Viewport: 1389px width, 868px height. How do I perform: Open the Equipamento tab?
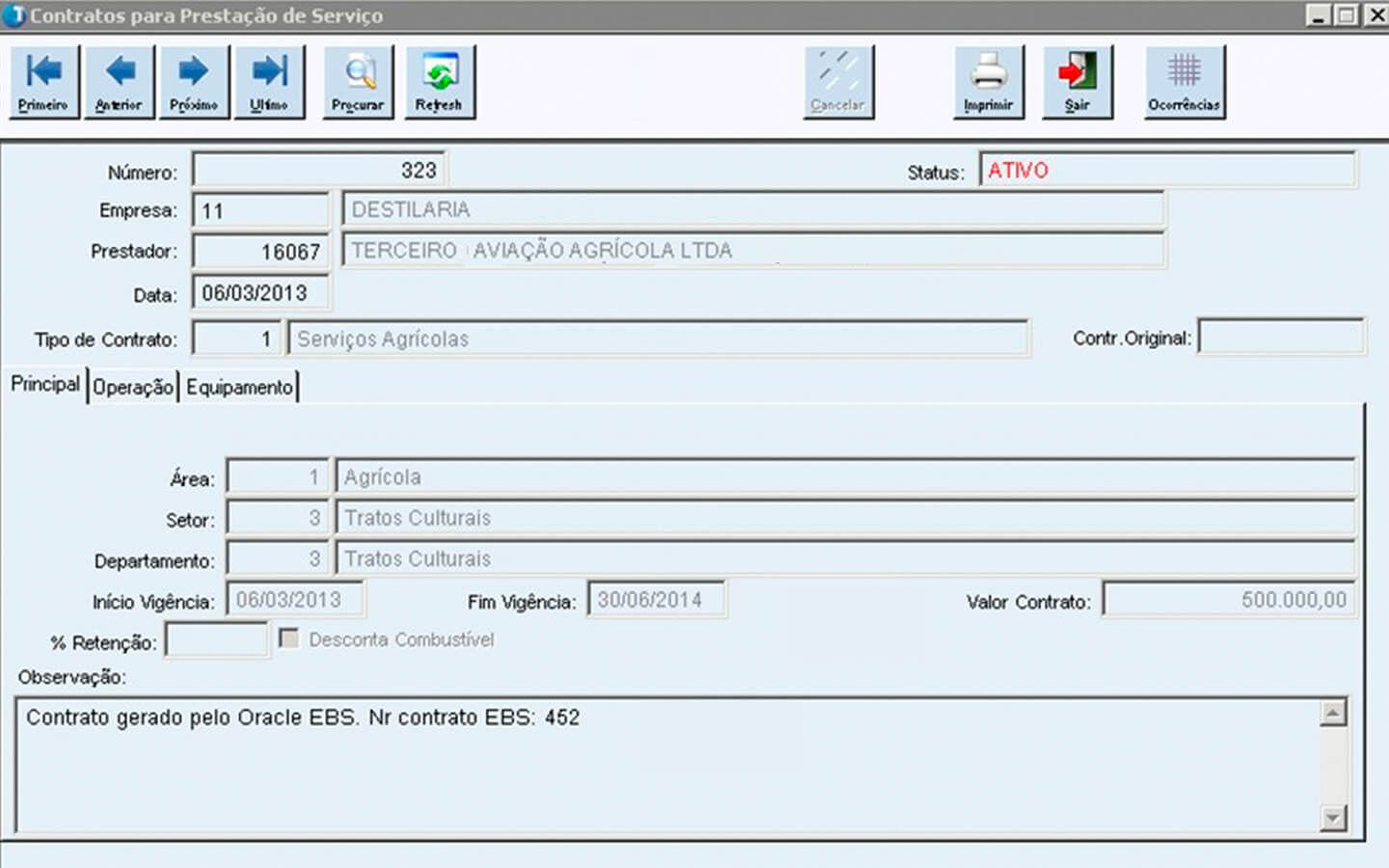(x=239, y=387)
